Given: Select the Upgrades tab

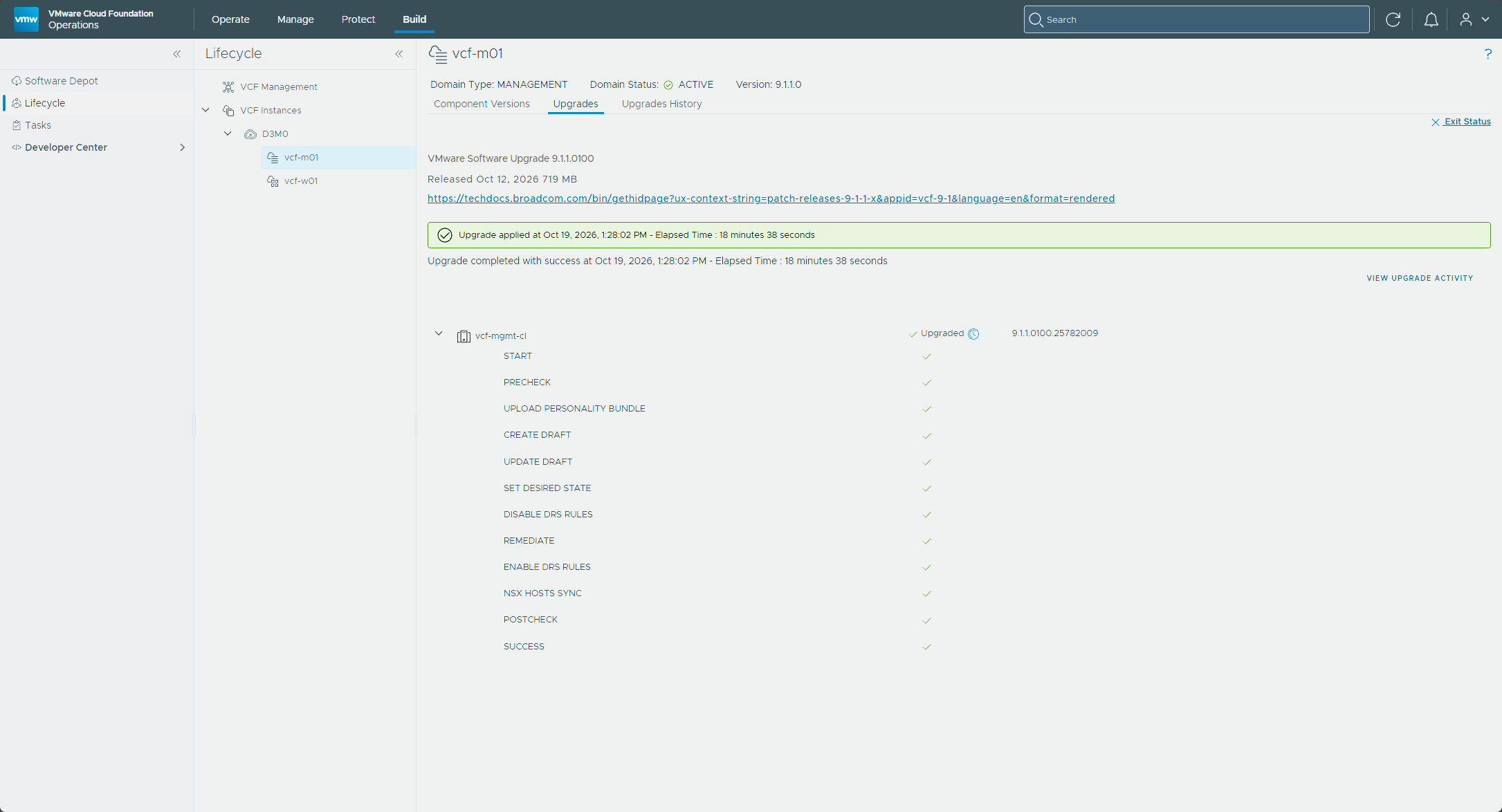Looking at the screenshot, I should coord(576,104).
